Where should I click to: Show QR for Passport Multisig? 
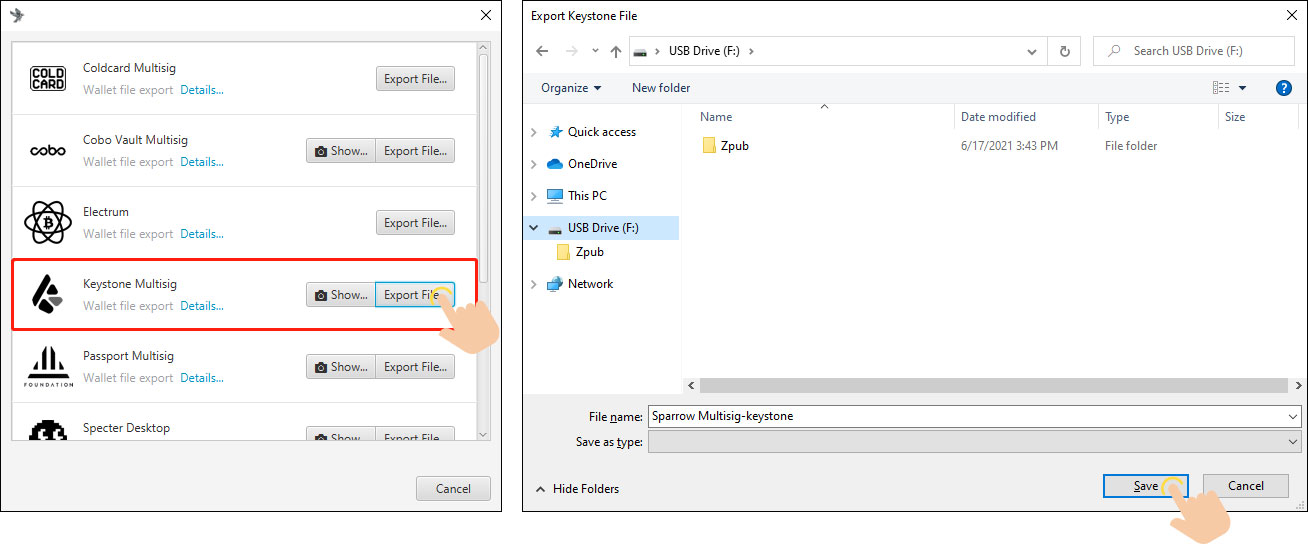pyautogui.click(x=340, y=367)
